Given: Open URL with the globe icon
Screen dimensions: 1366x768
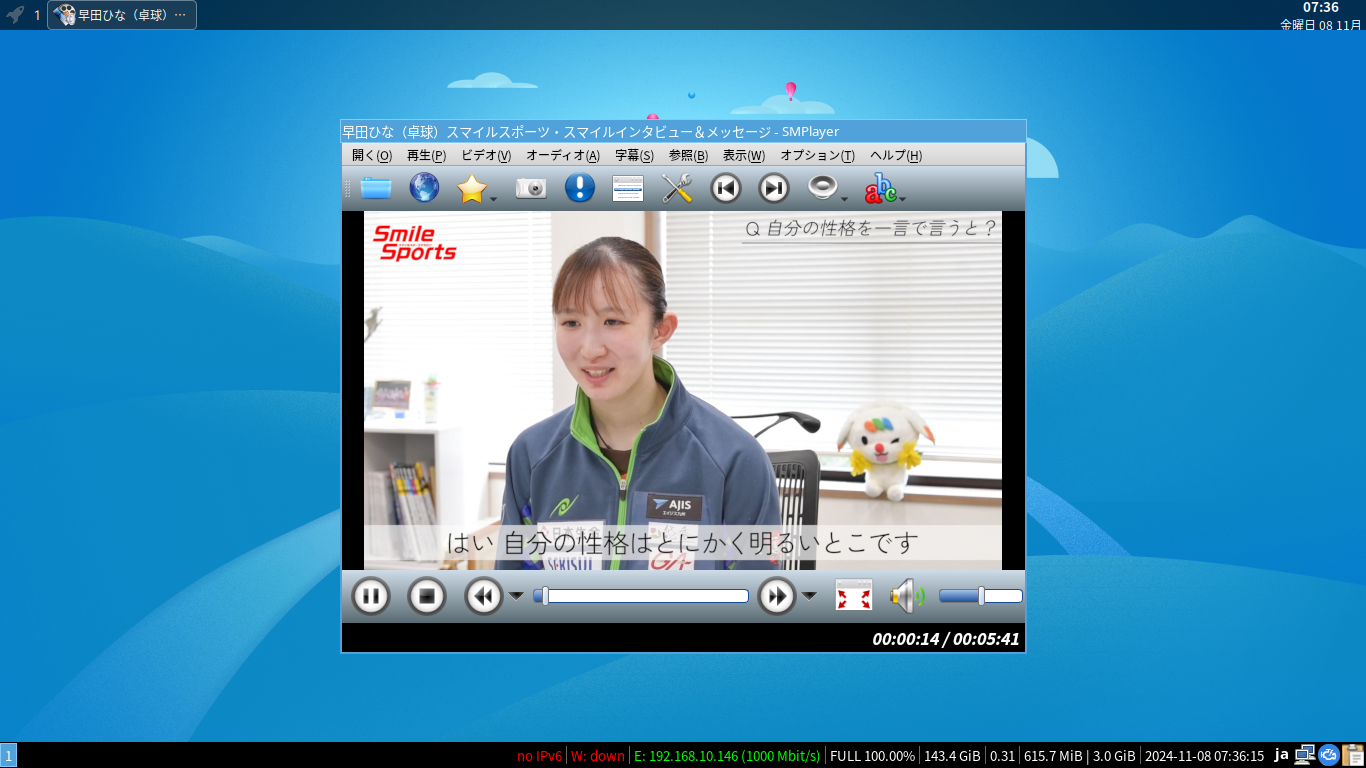Looking at the screenshot, I should tap(424, 187).
